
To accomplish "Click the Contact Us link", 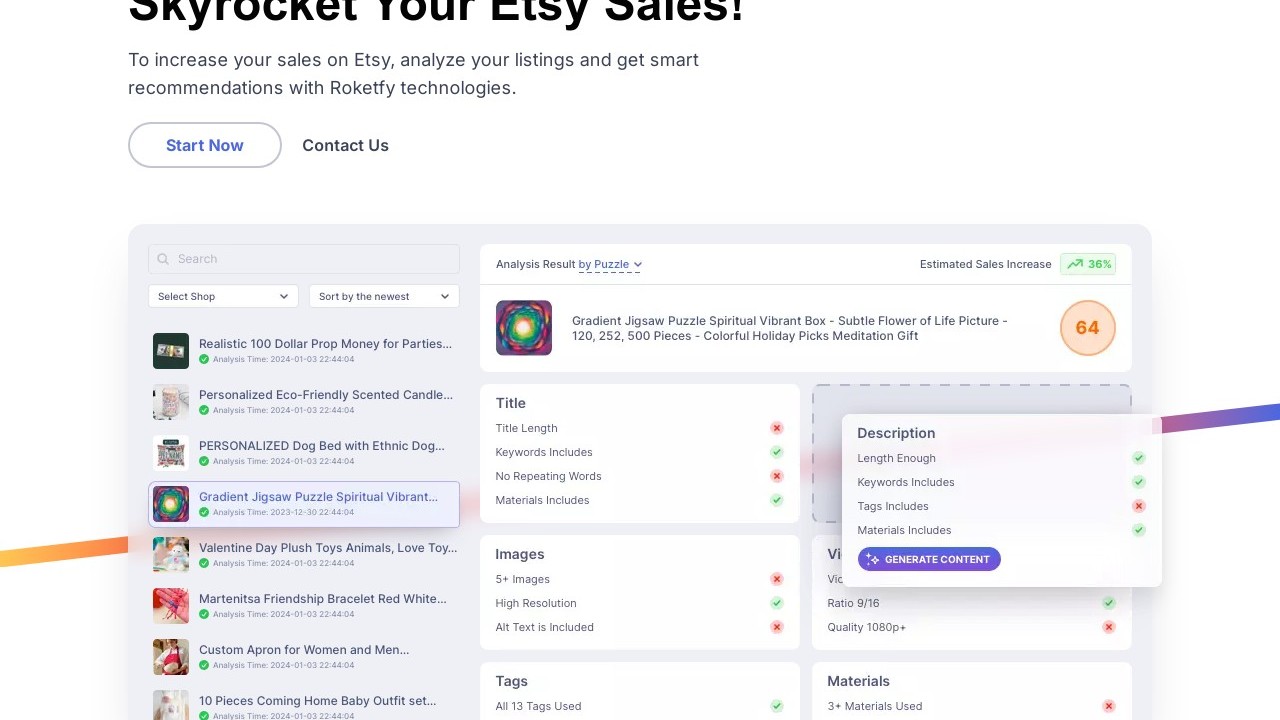I will [x=345, y=145].
